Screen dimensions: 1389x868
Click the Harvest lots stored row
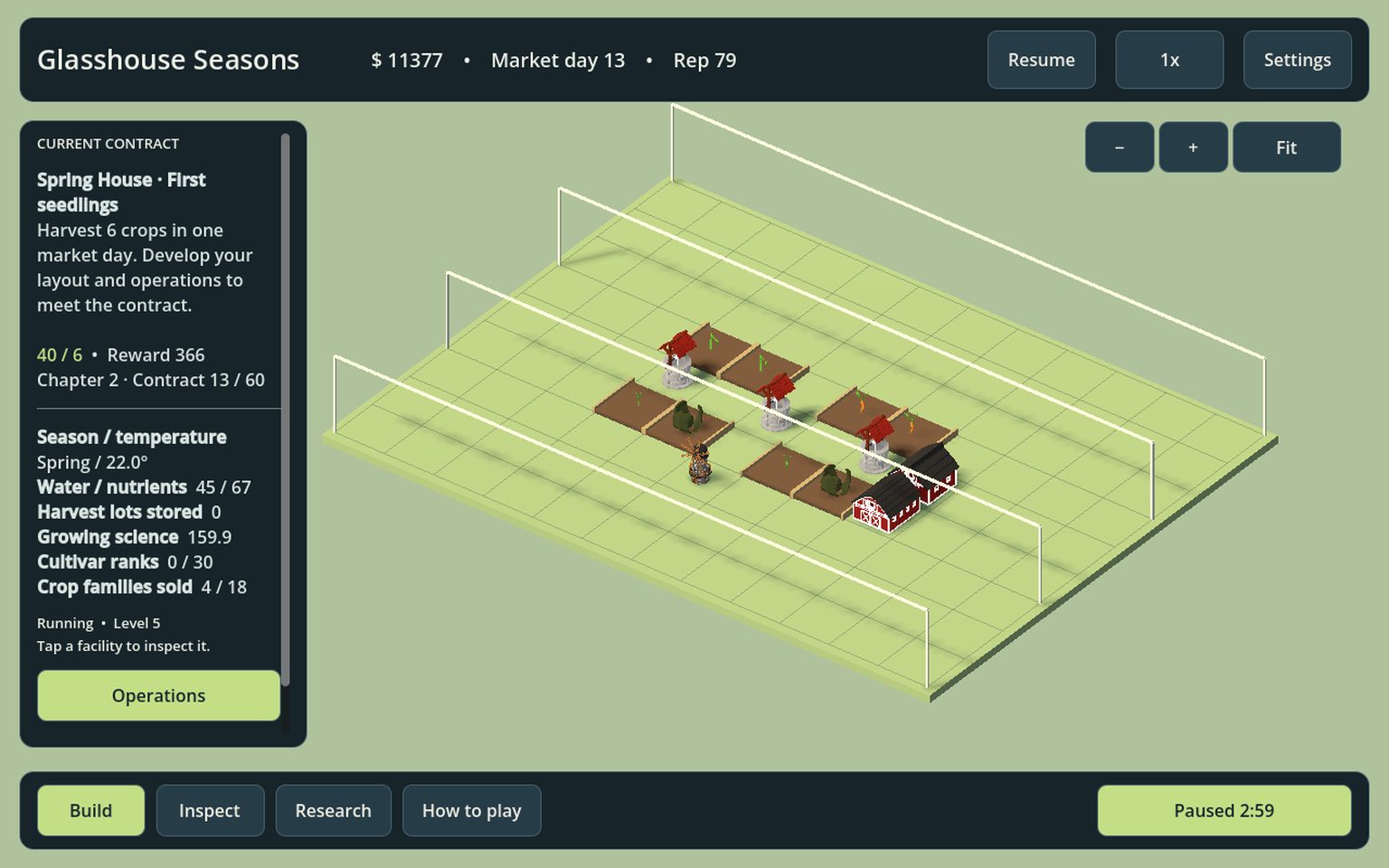pos(129,512)
